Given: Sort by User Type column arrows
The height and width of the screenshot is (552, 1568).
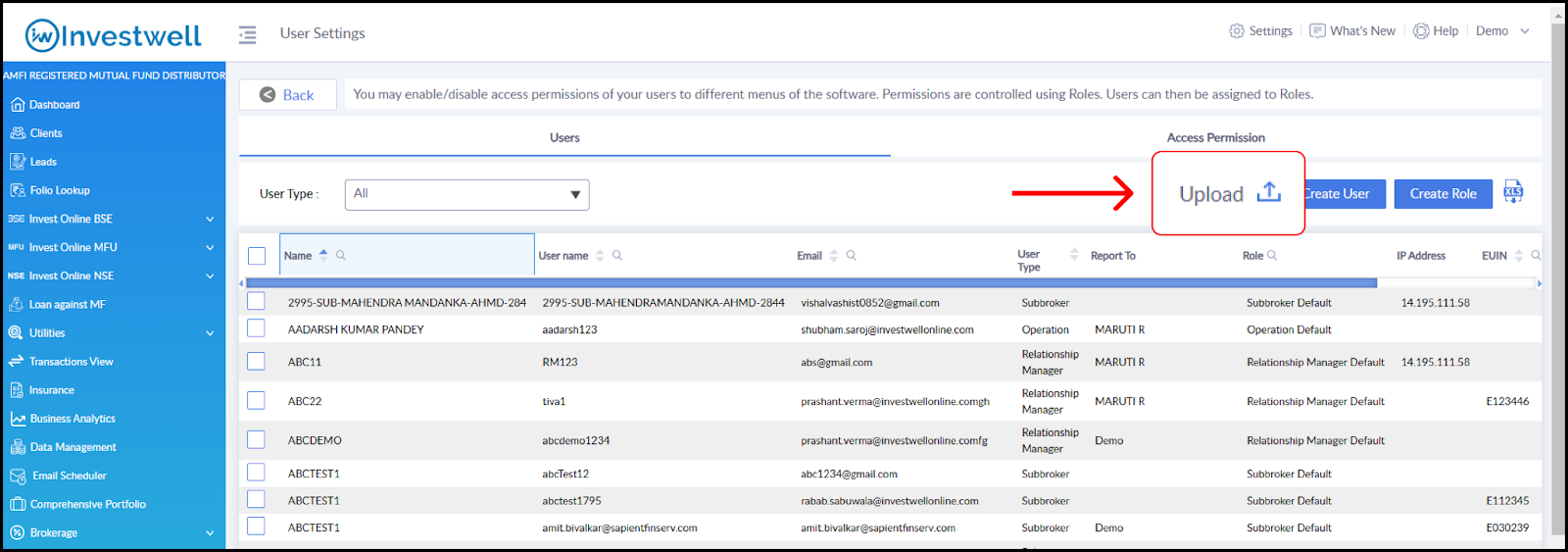Looking at the screenshot, I should click(x=1074, y=255).
